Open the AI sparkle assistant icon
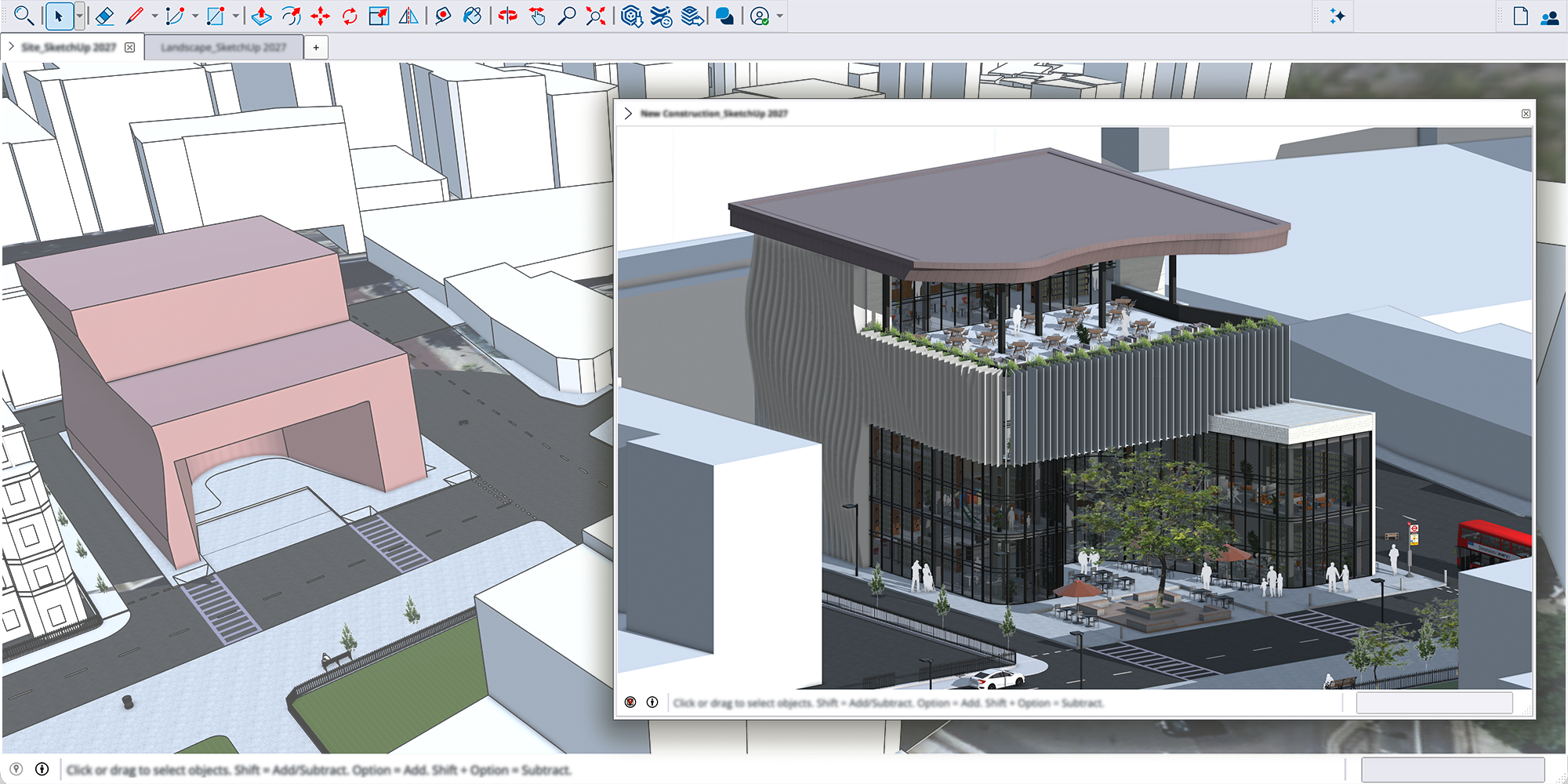Screen dimensions: 1568x784 [x=1338, y=16]
